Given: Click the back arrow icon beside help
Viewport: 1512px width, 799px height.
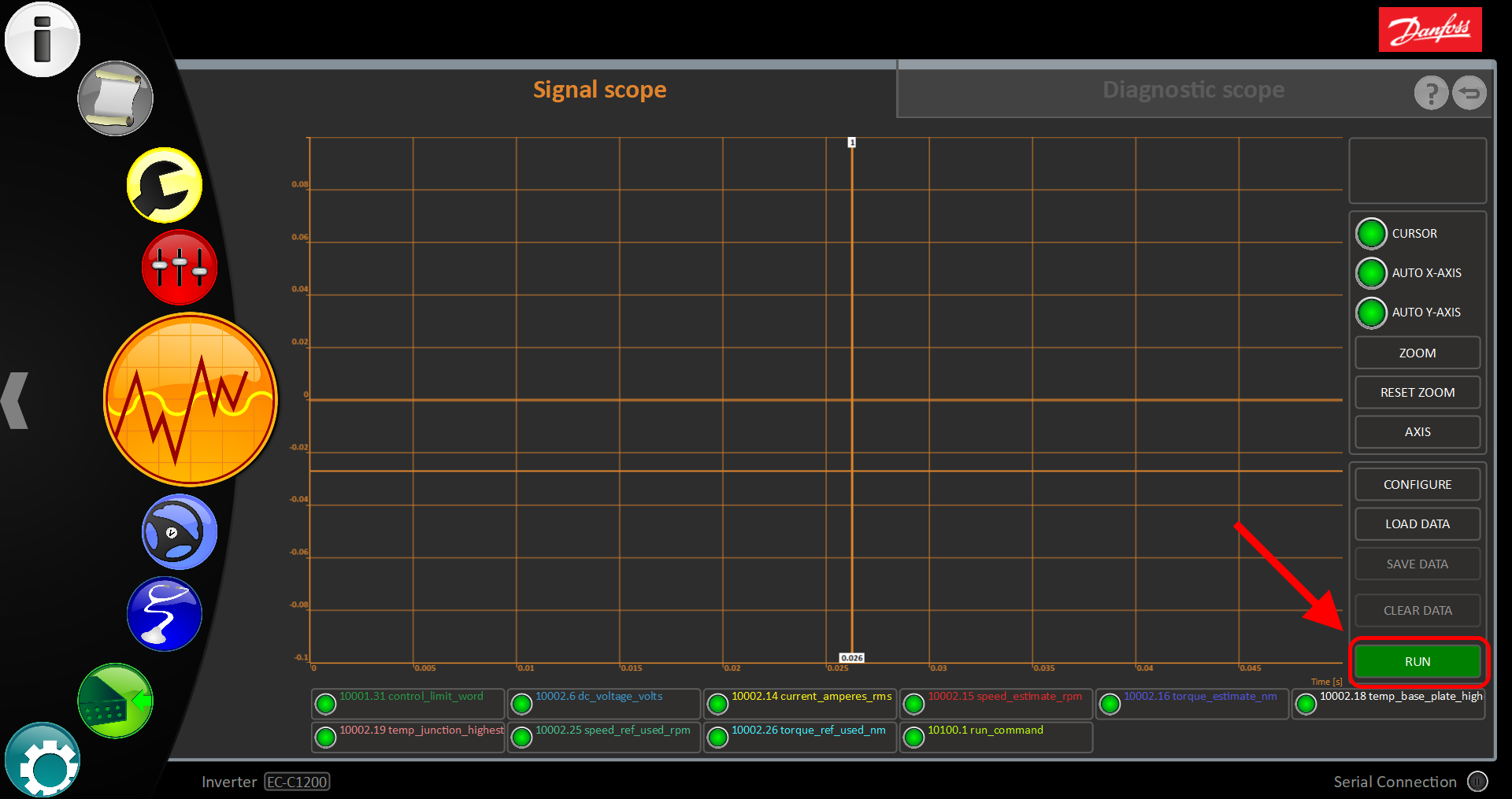Looking at the screenshot, I should tap(1469, 93).
